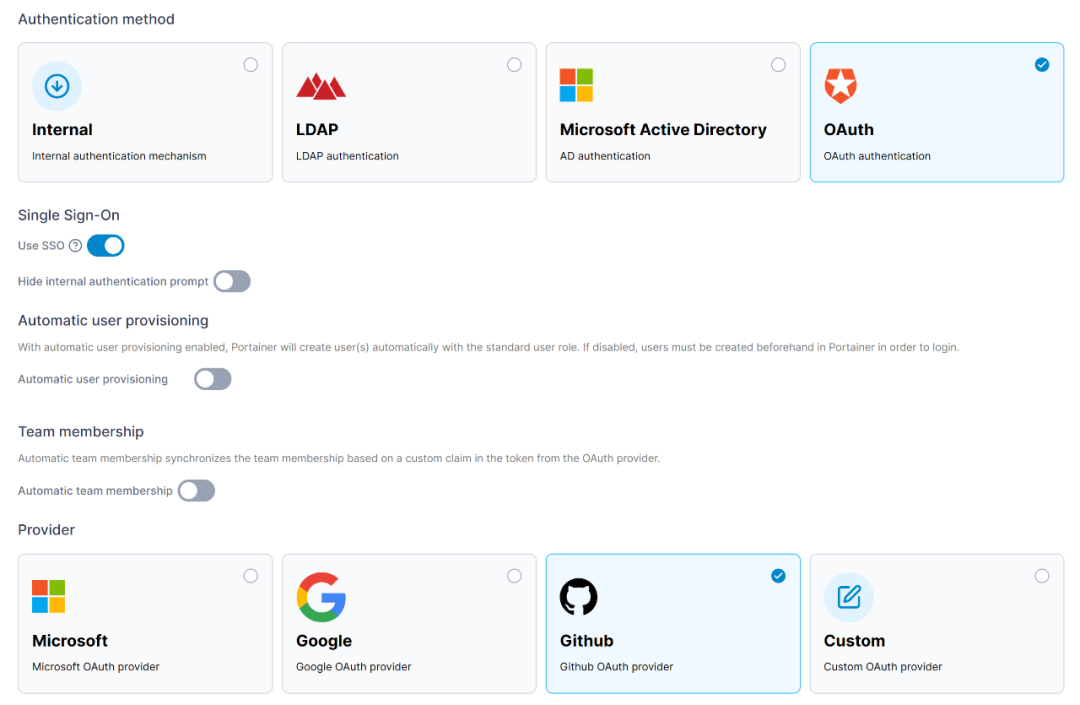Viewport: 1080px width, 705px height.
Task: Select the Internal authentication radio button
Action: [251, 65]
